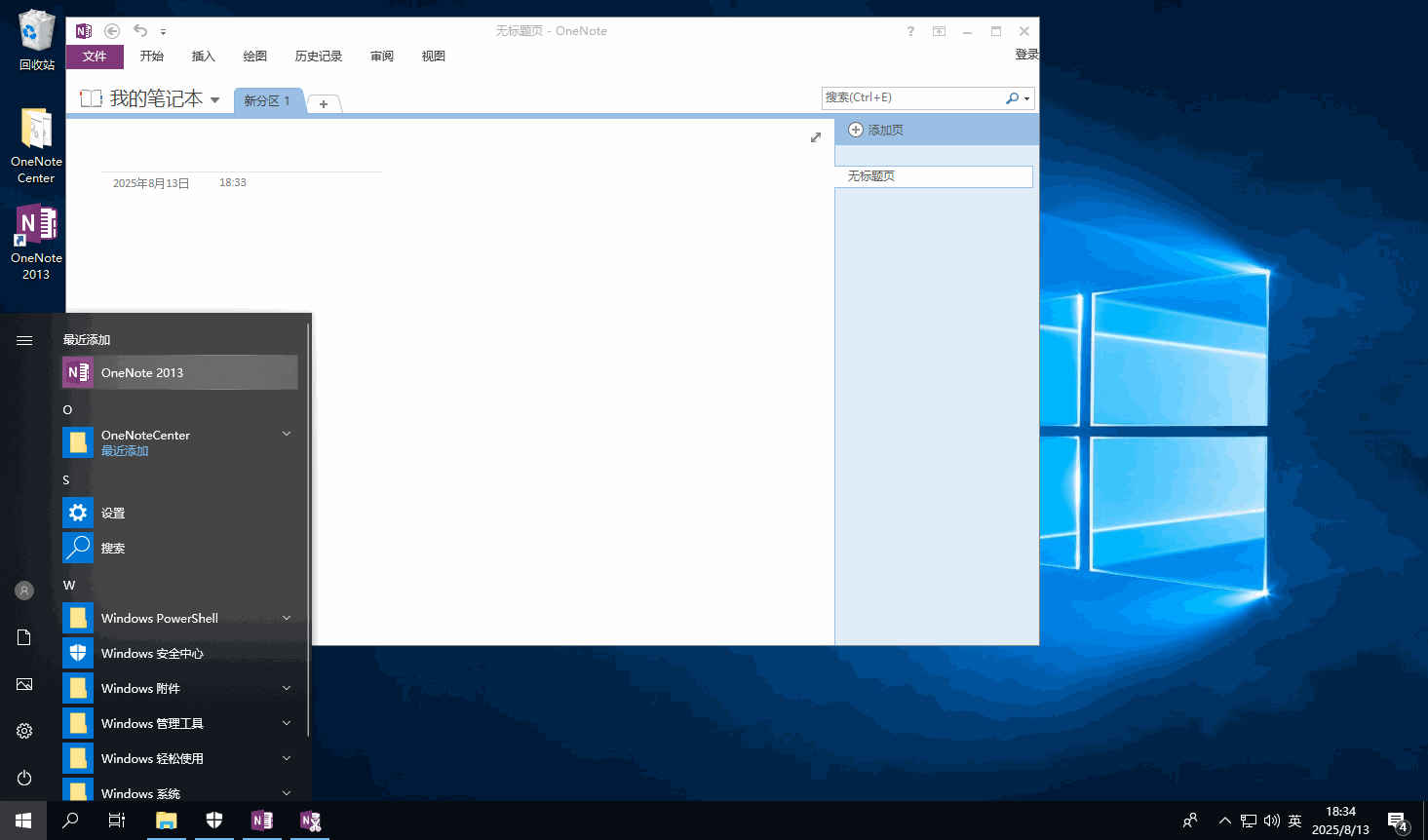Switch to the 绘图 ribbon tab
This screenshot has height=840, width=1428.
(x=254, y=57)
